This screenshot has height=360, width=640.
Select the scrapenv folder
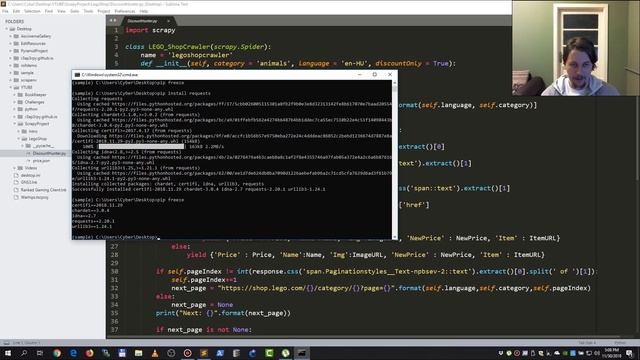pos(29,80)
